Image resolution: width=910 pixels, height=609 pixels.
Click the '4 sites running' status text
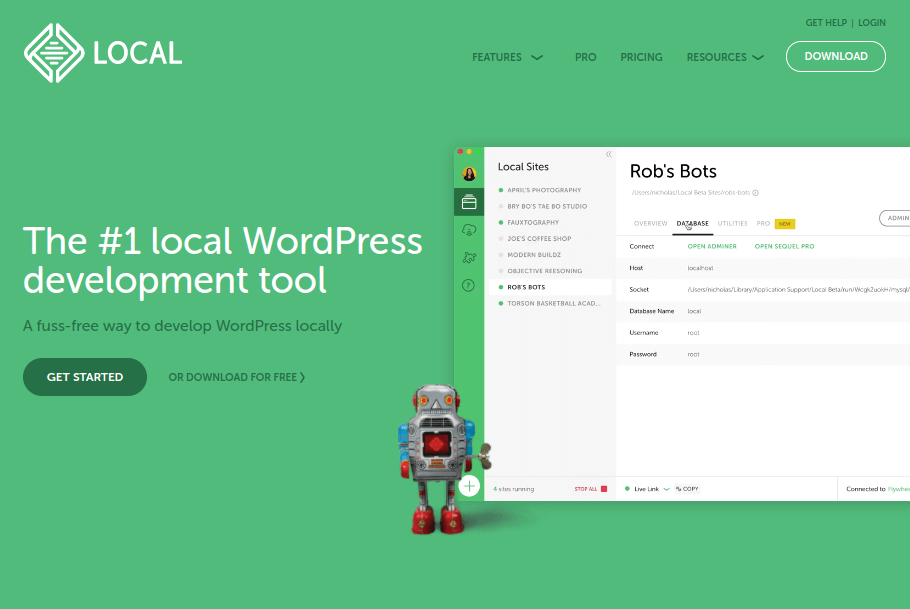[x=514, y=489]
